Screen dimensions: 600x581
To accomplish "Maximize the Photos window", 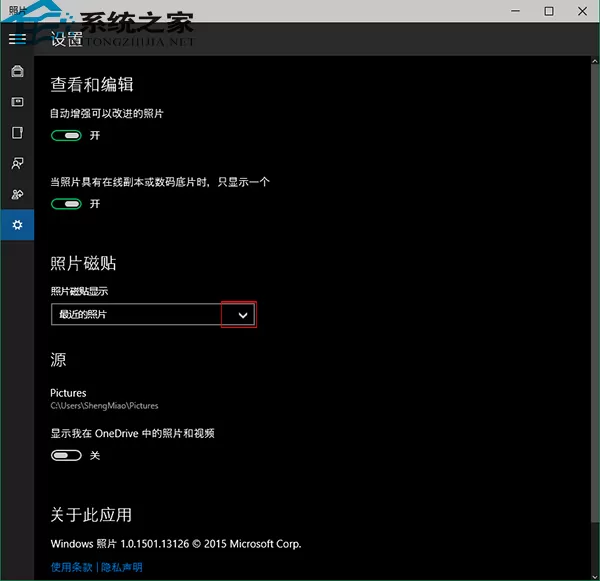I will point(549,11).
